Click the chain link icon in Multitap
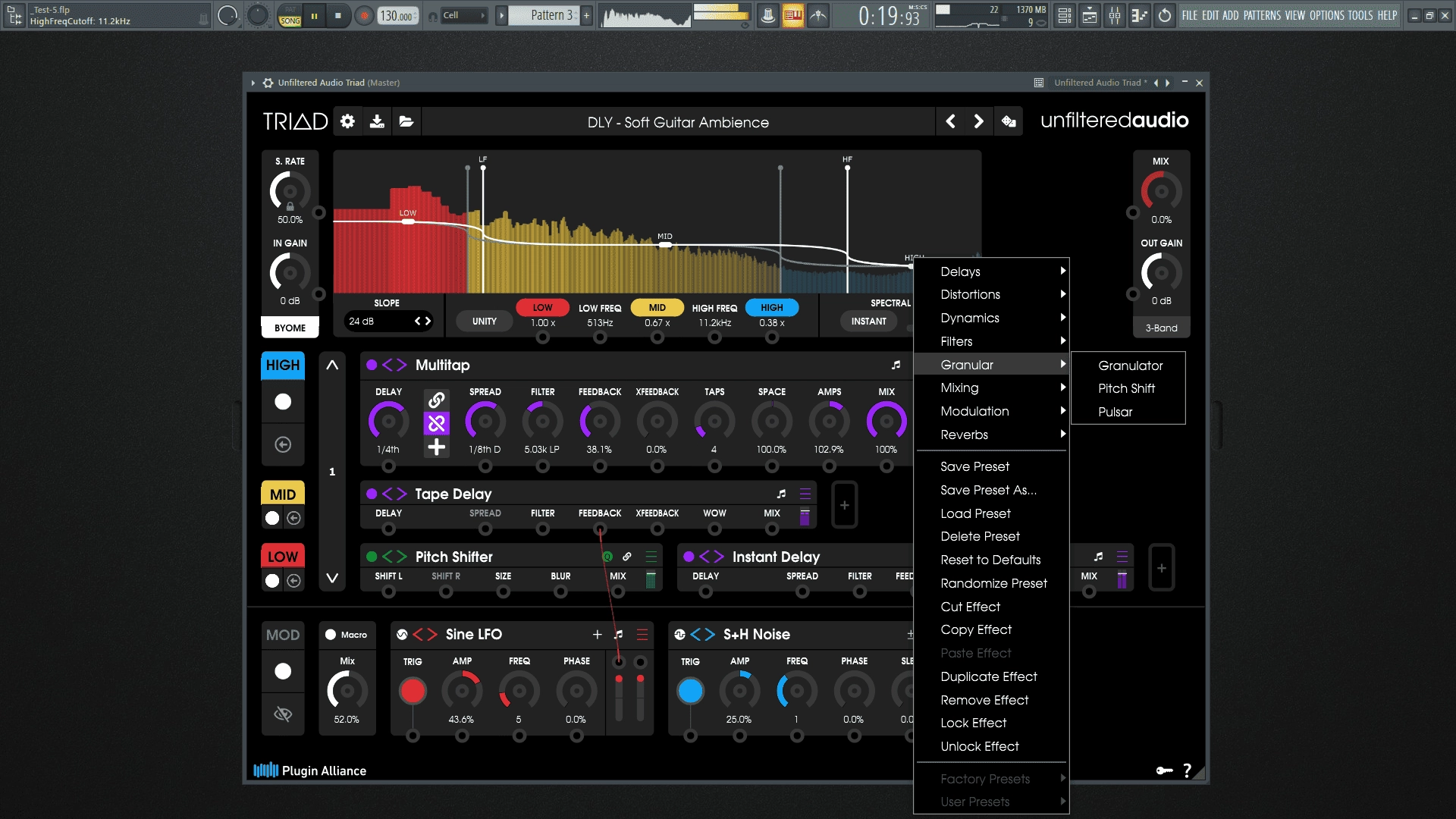The height and width of the screenshot is (819, 1456). (x=437, y=400)
